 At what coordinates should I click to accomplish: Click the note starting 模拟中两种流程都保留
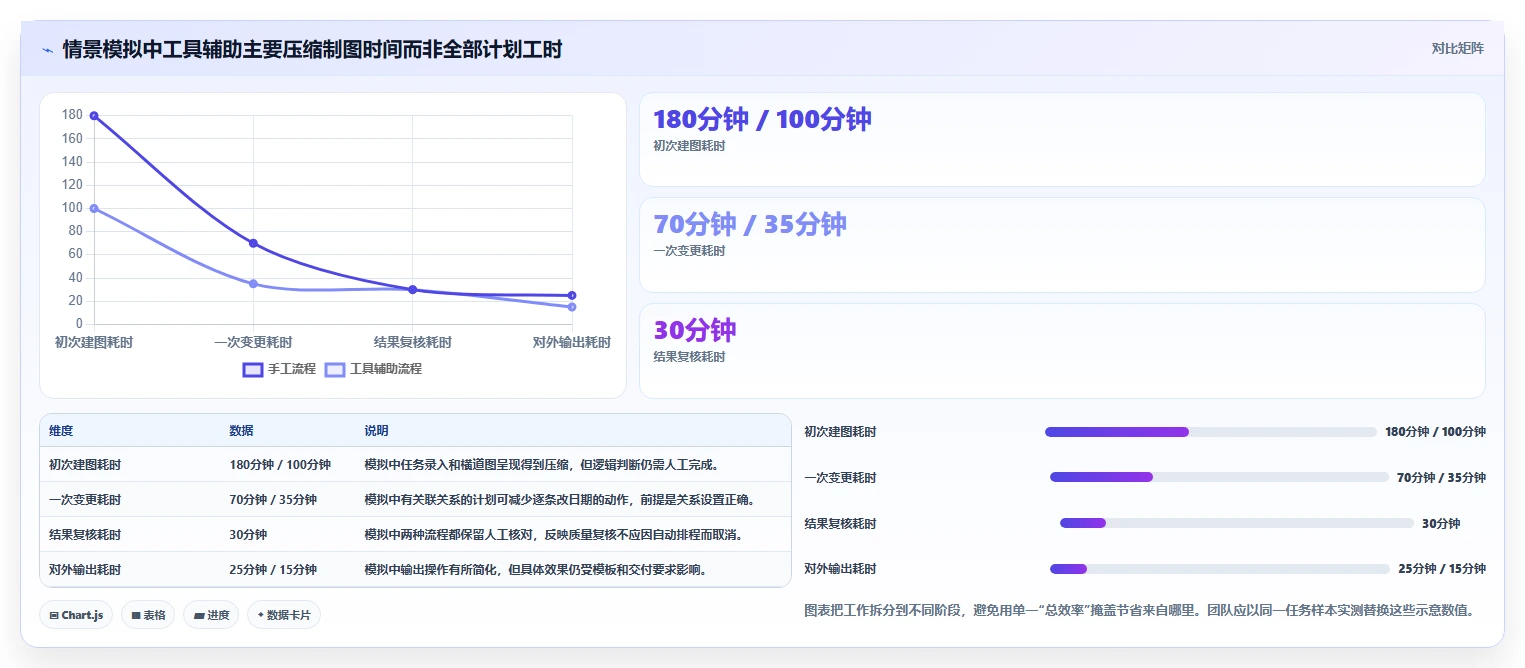tap(553, 535)
